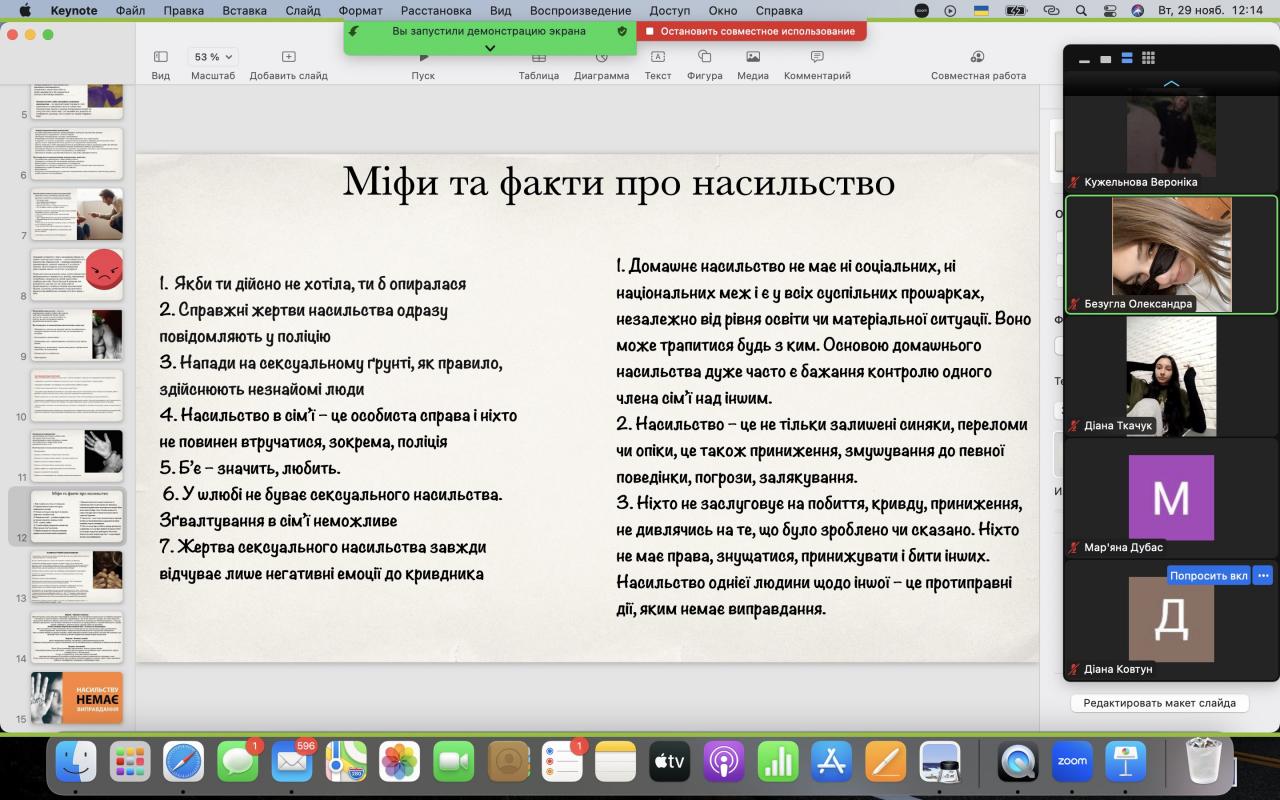Open the 53% zoom scale dropdown
1280x800 pixels.
pos(212,58)
